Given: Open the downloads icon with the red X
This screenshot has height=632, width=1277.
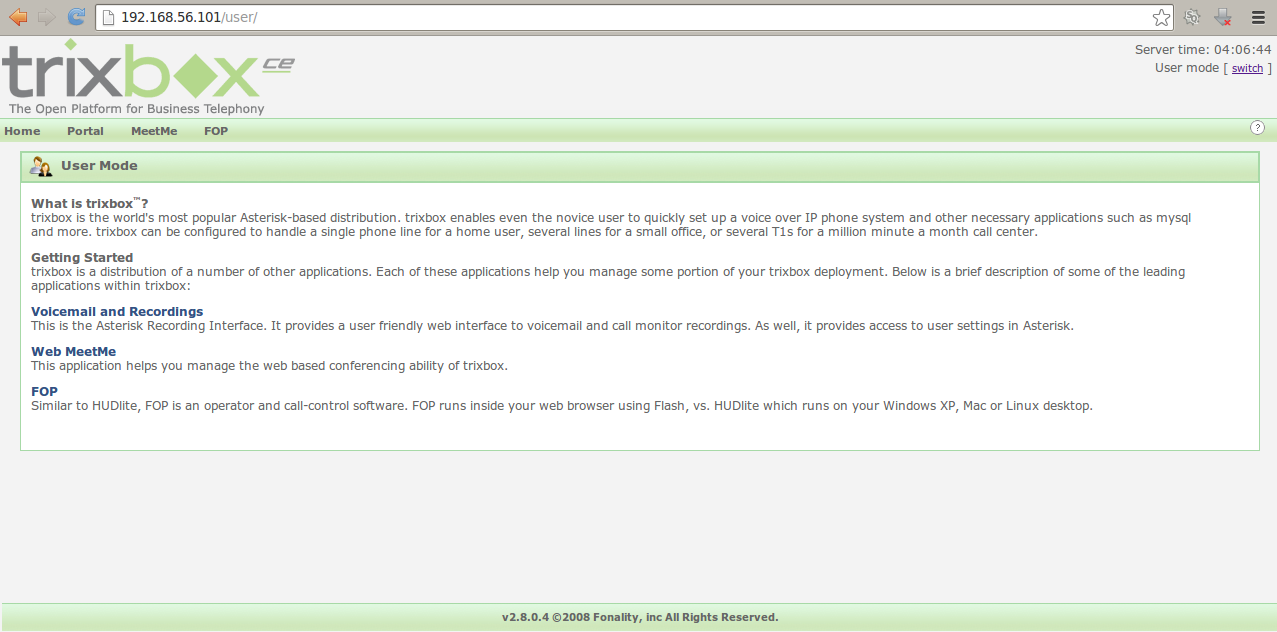Looking at the screenshot, I should (x=1221, y=17).
